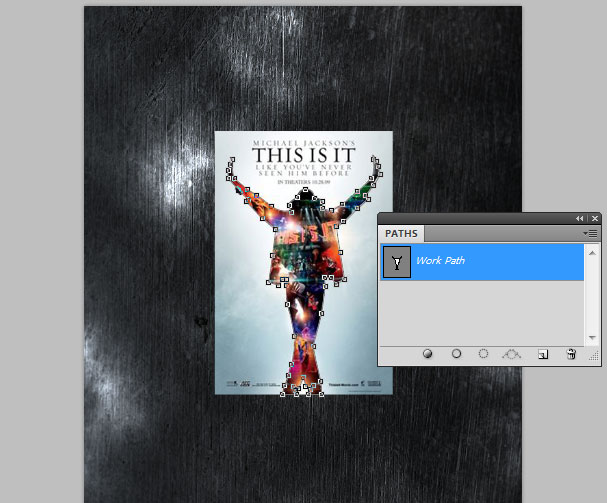
Task: Delete current path trash icon
Action: [x=571, y=354]
